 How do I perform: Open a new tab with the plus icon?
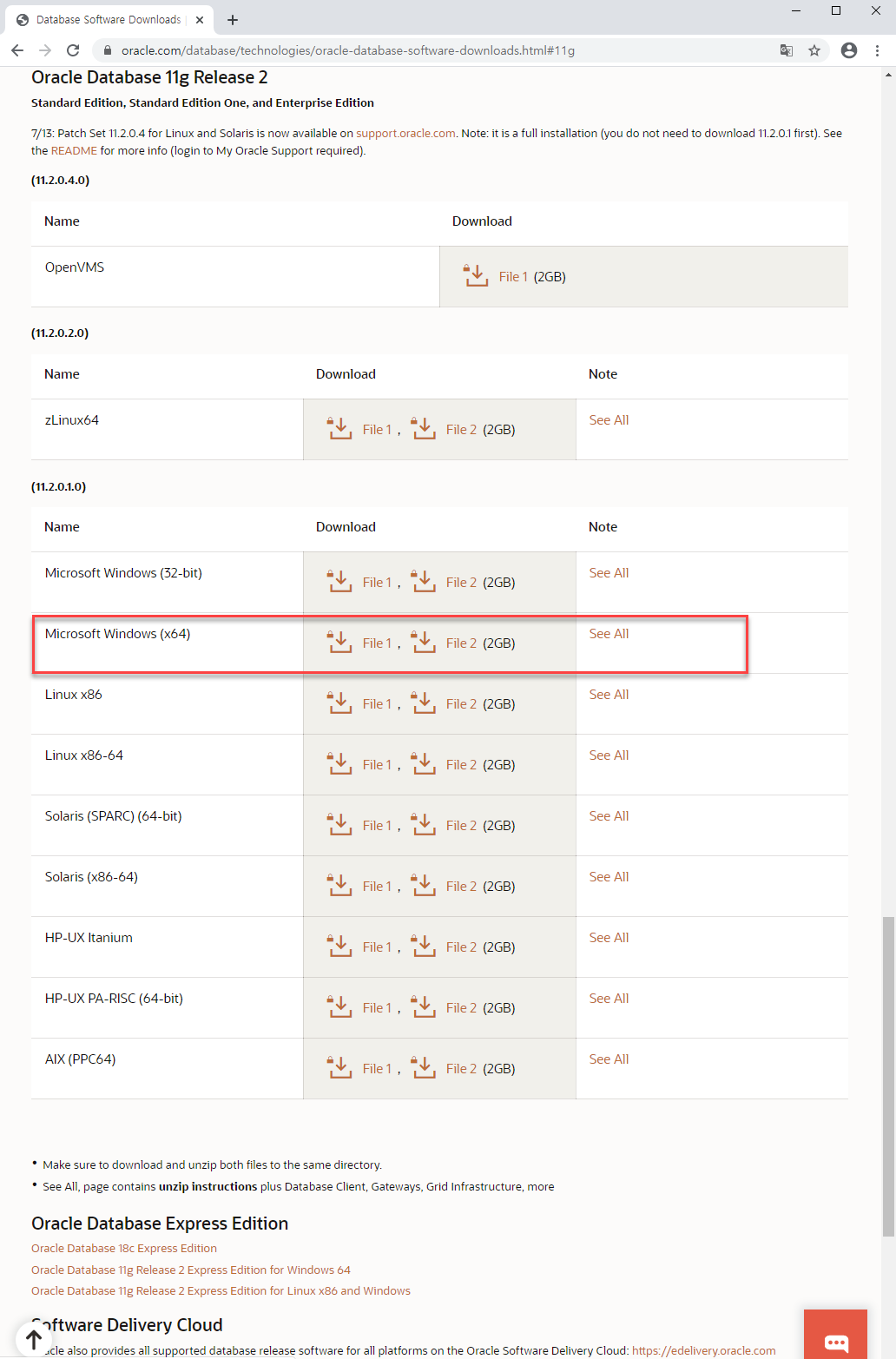(233, 19)
